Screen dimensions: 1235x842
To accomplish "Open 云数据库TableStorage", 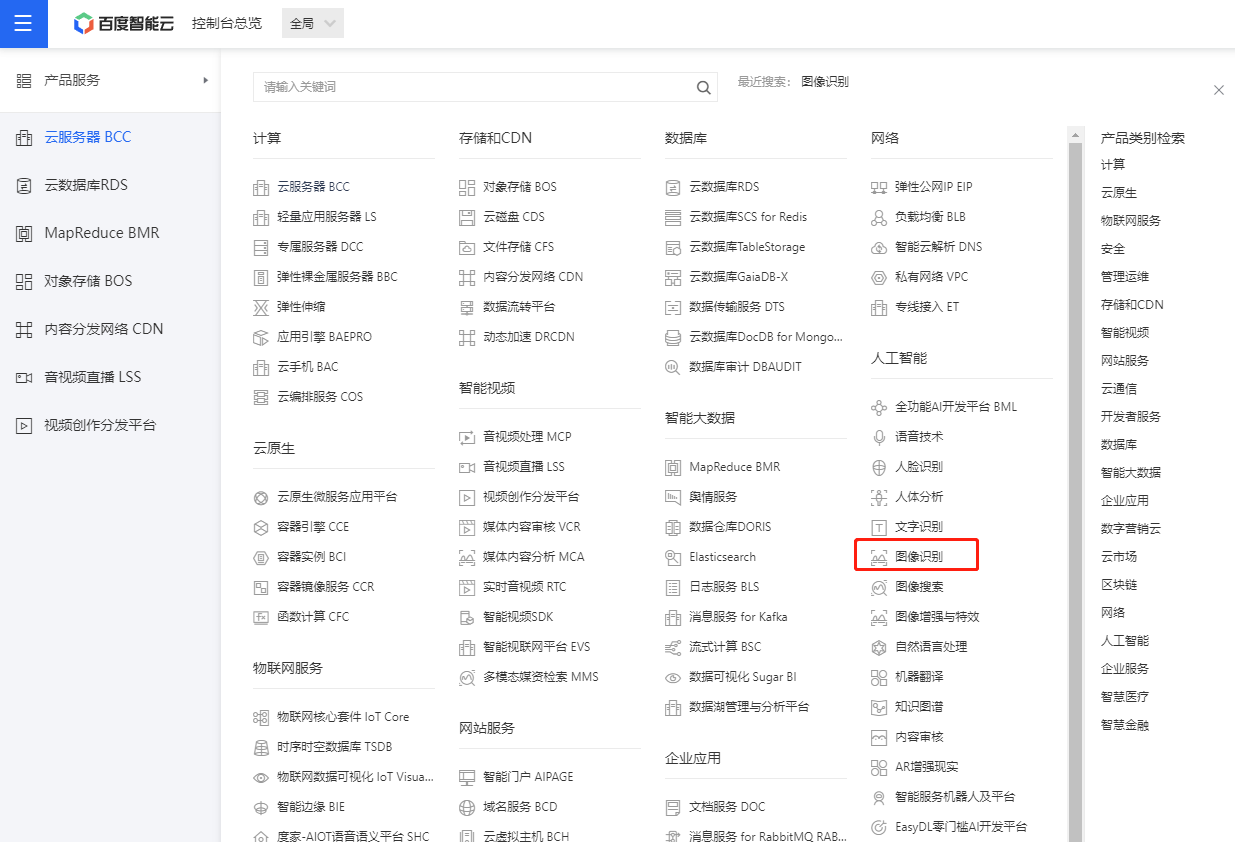I will pyautogui.click(x=747, y=247).
